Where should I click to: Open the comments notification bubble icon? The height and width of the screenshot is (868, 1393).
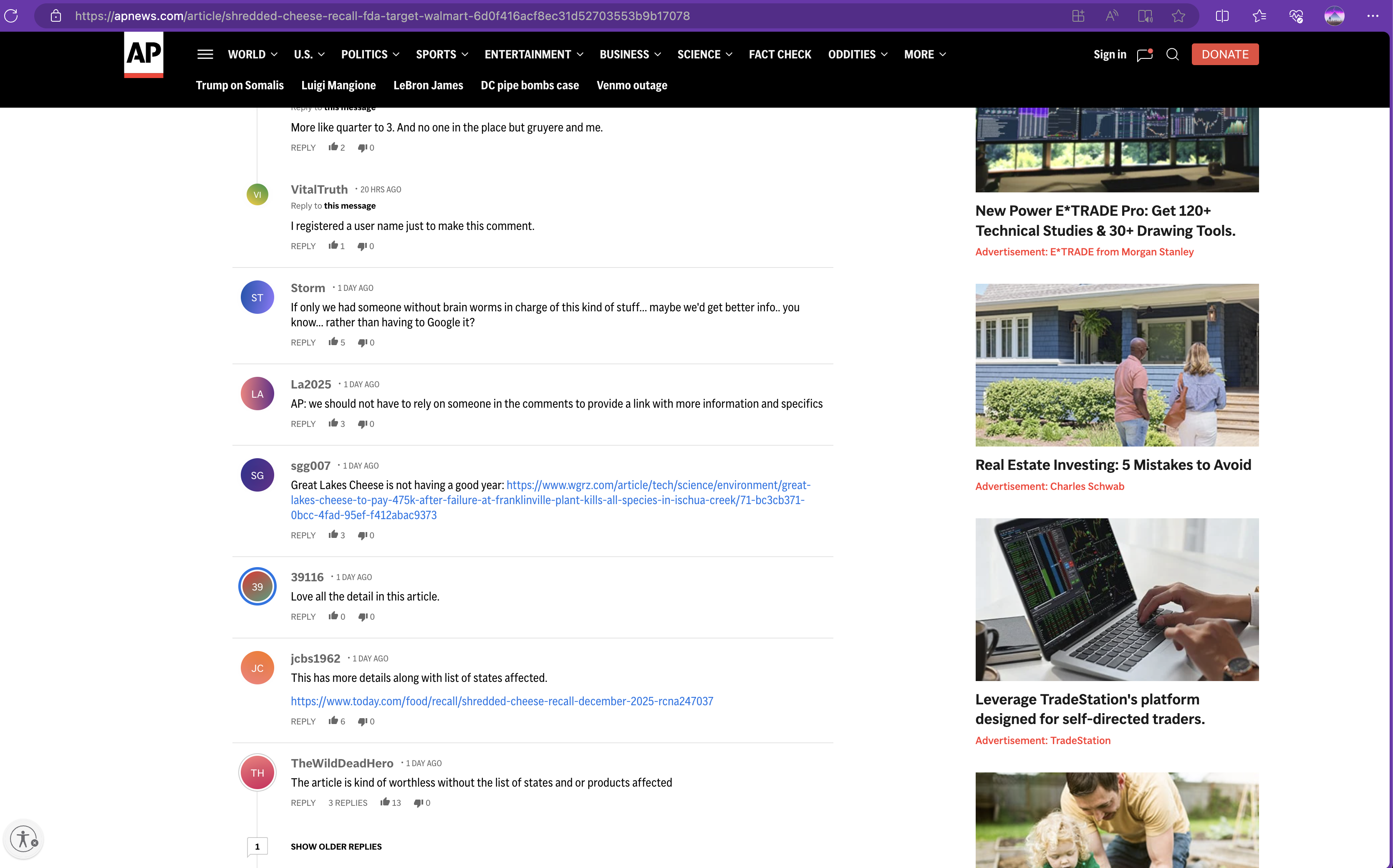click(1144, 55)
